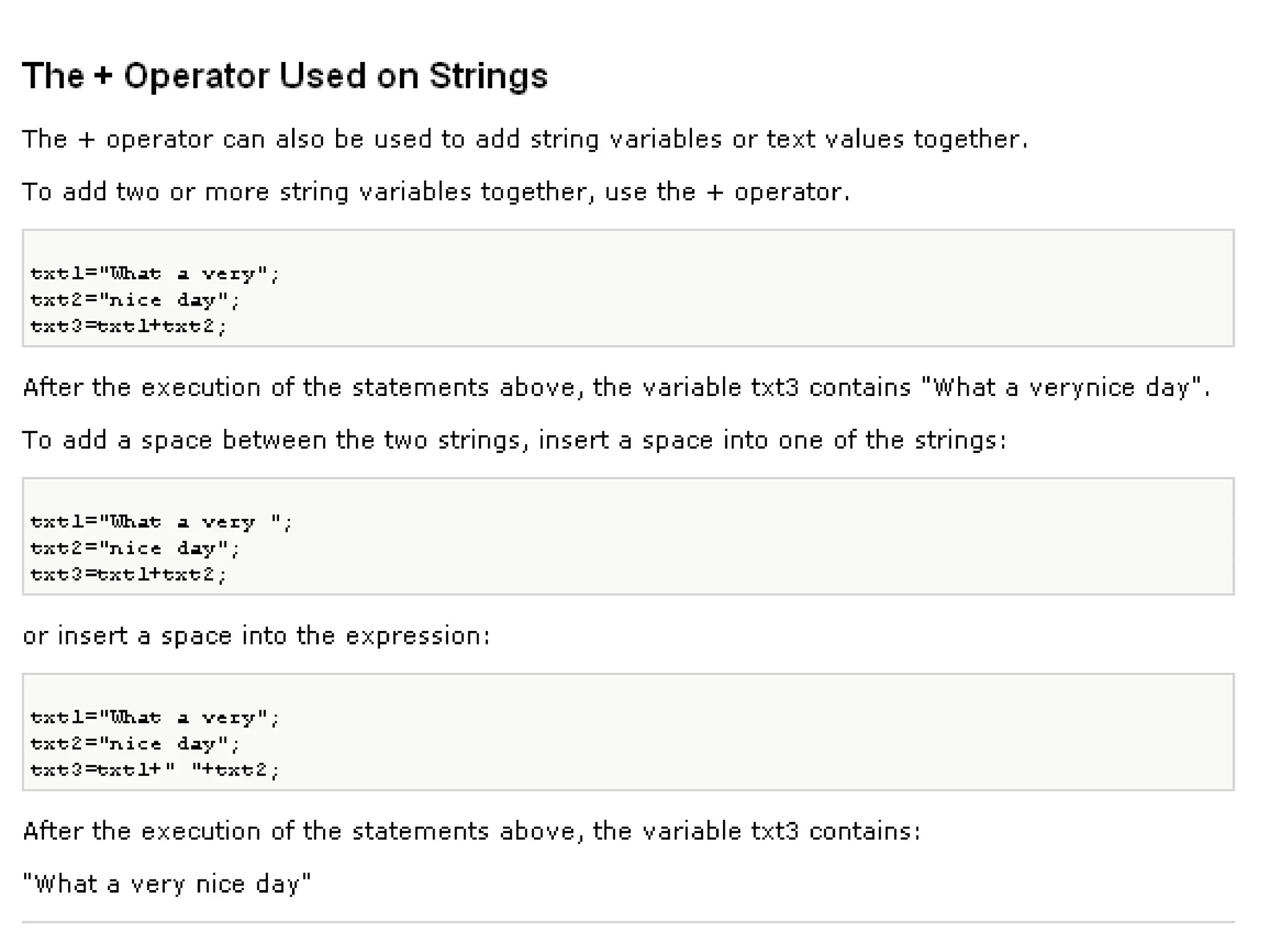Click txt1 line in the third code box
1270x952 pixels.
(155, 718)
